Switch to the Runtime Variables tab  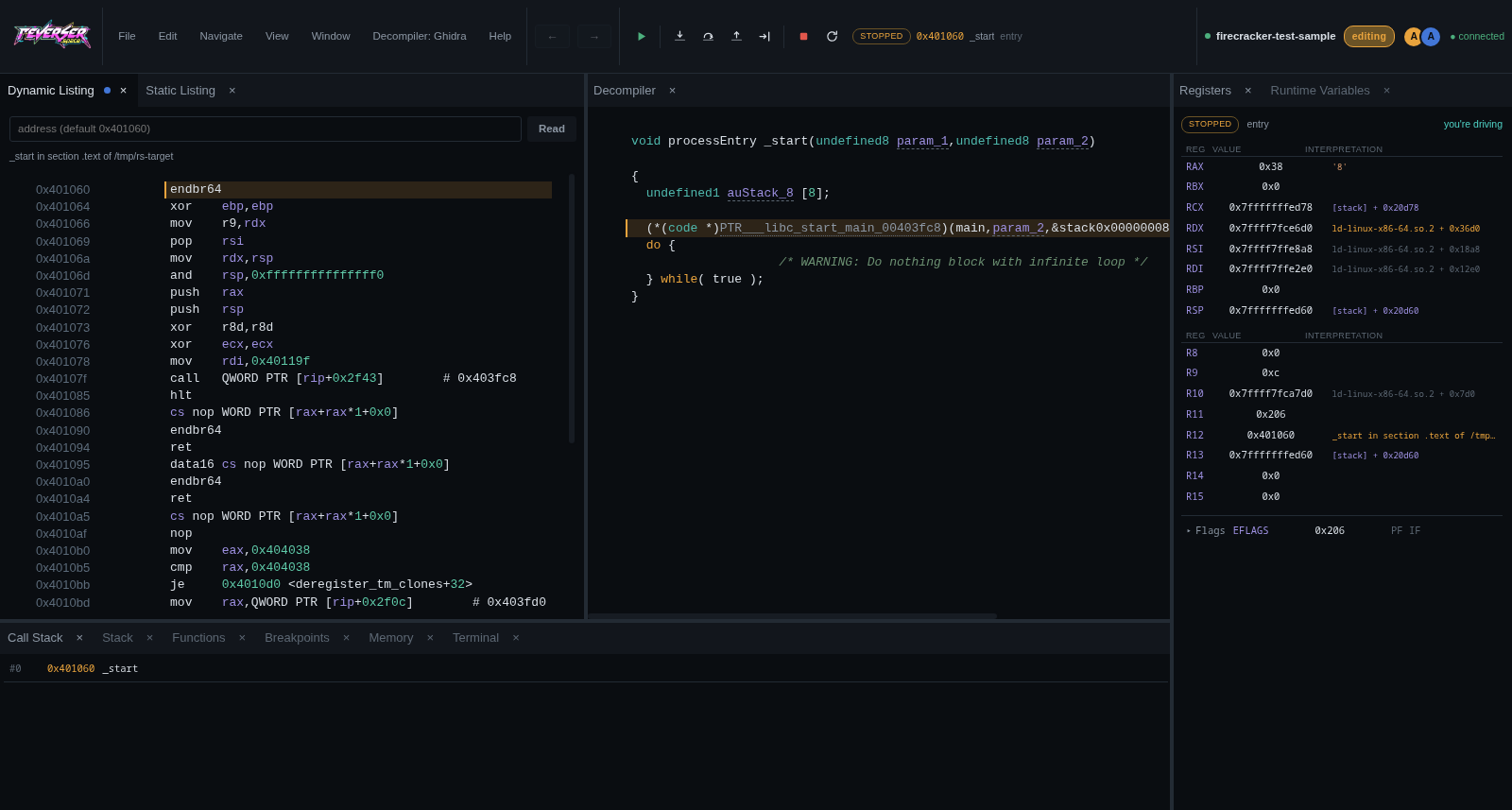coord(1320,91)
